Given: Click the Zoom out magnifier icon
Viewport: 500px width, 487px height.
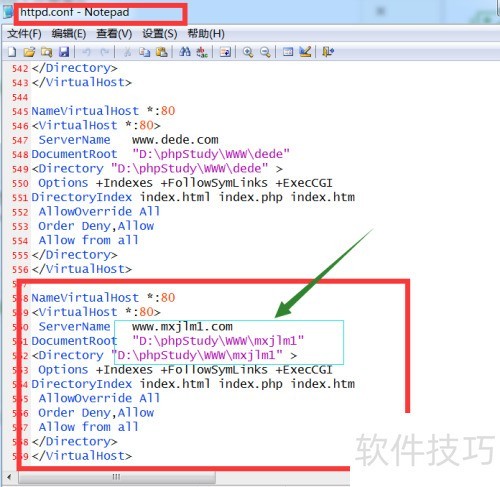Looking at the screenshot, I should click(265, 52).
